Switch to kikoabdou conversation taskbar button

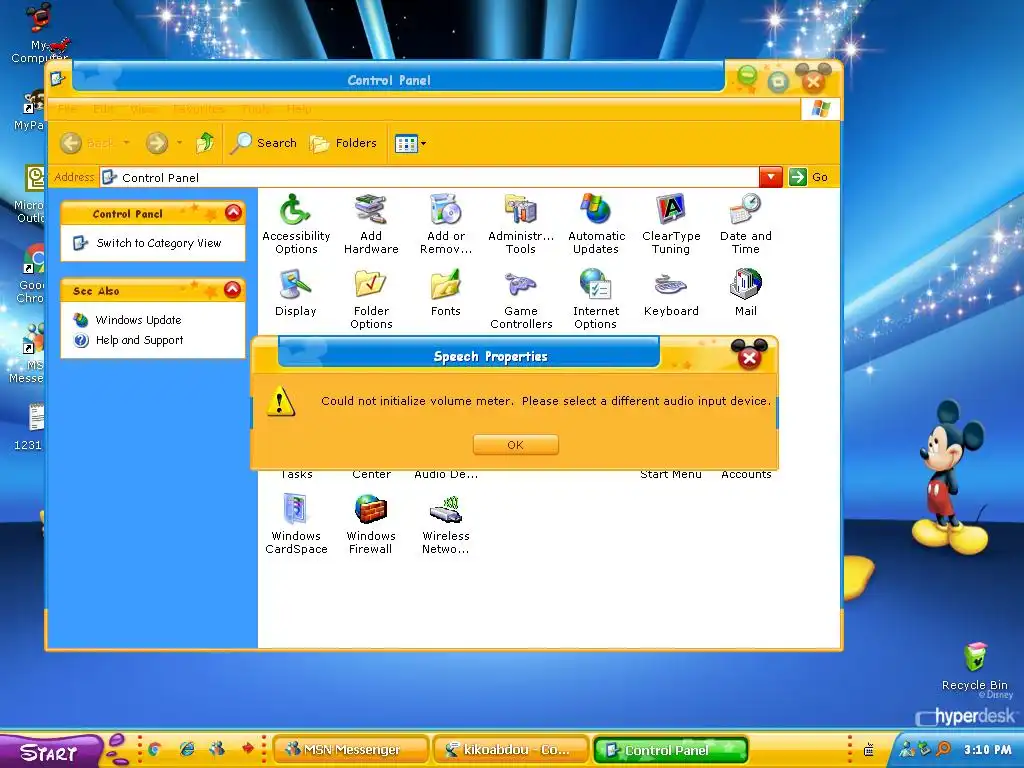(x=511, y=750)
